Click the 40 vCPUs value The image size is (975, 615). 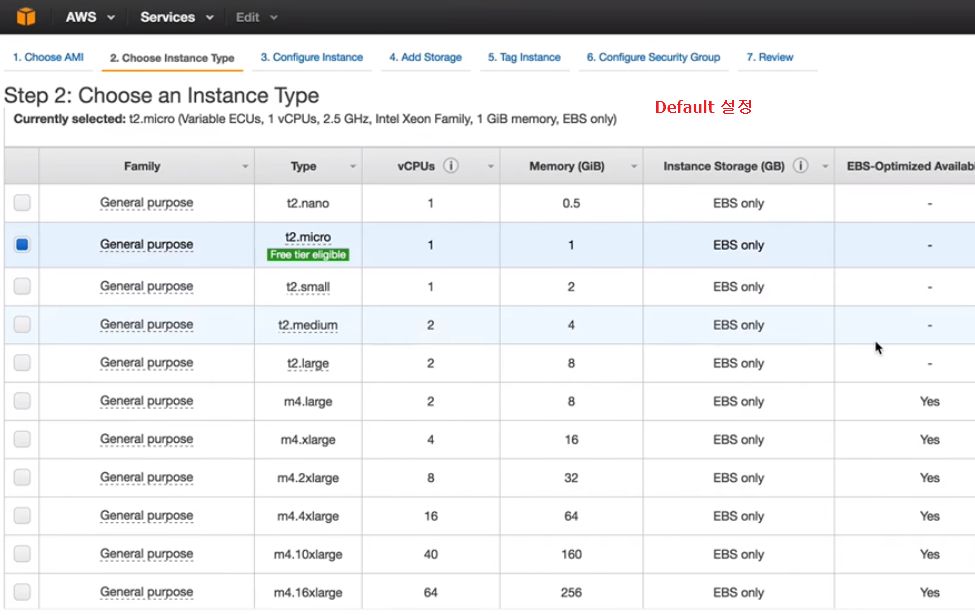coord(430,555)
